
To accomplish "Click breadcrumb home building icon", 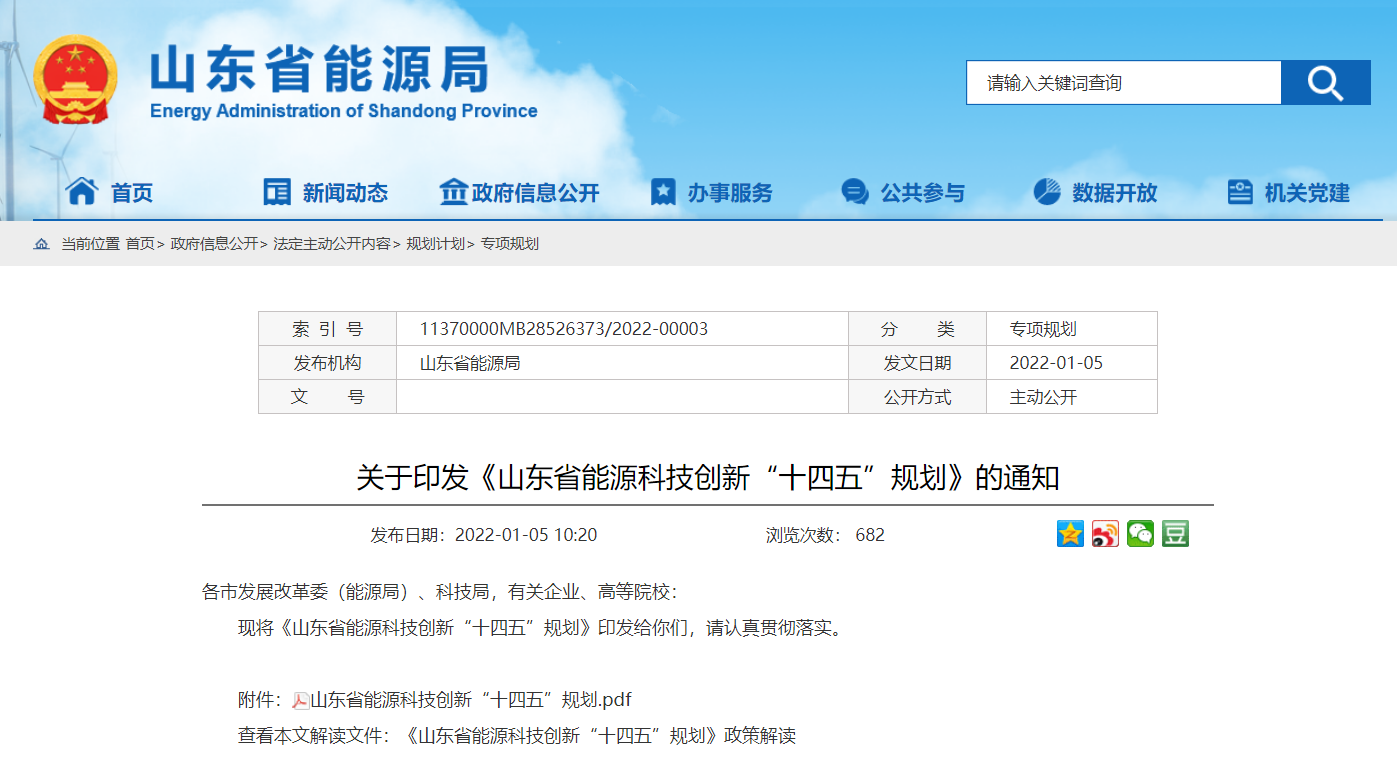I will 41,244.
